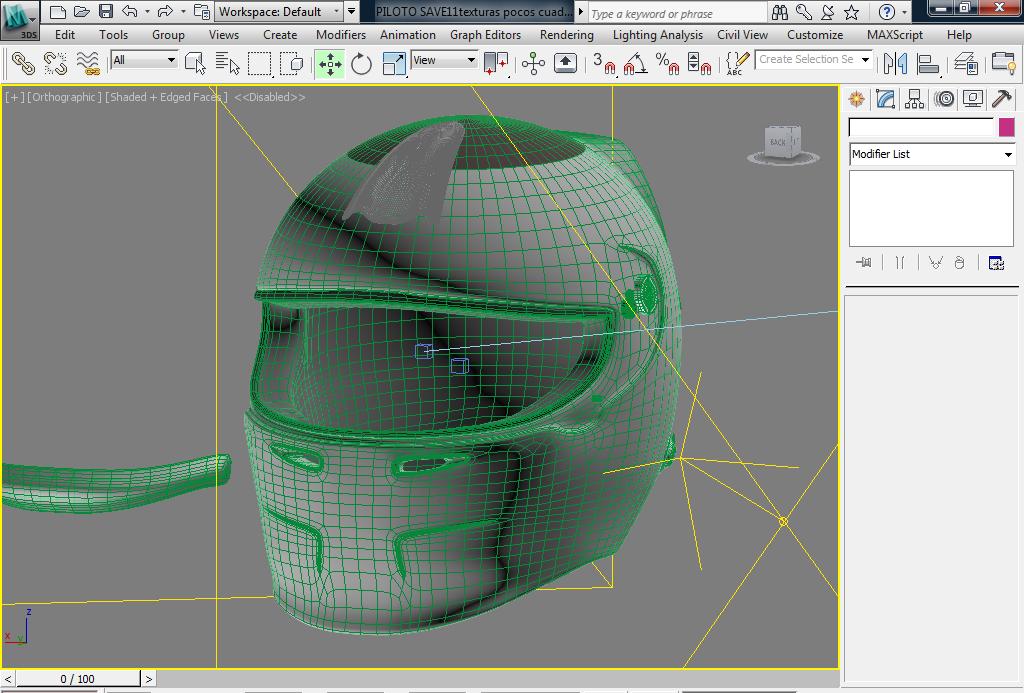
Task: Open the View reference coordinate system dropdown
Action: tap(445, 61)
